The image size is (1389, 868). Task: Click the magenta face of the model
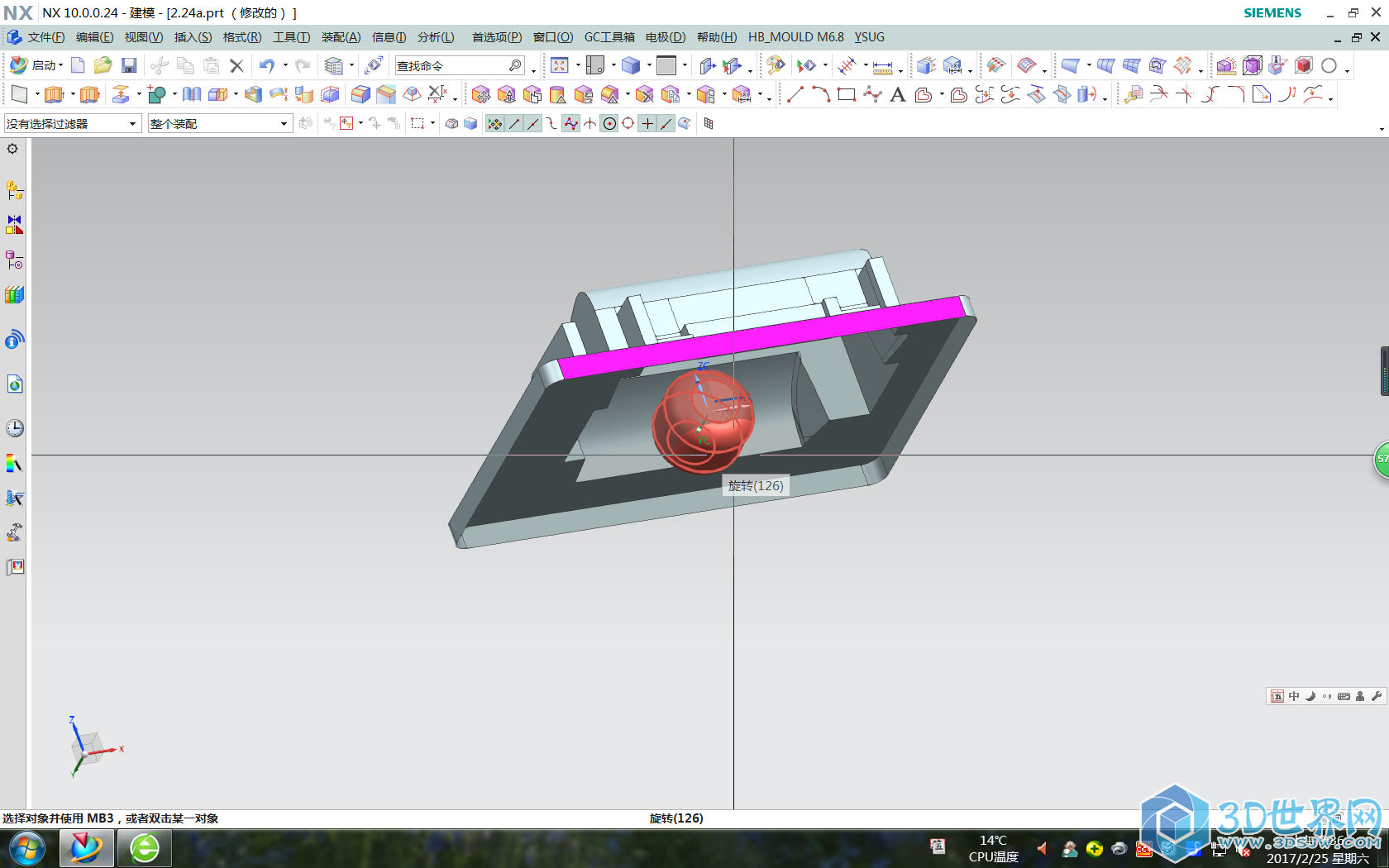pos(761,337)
